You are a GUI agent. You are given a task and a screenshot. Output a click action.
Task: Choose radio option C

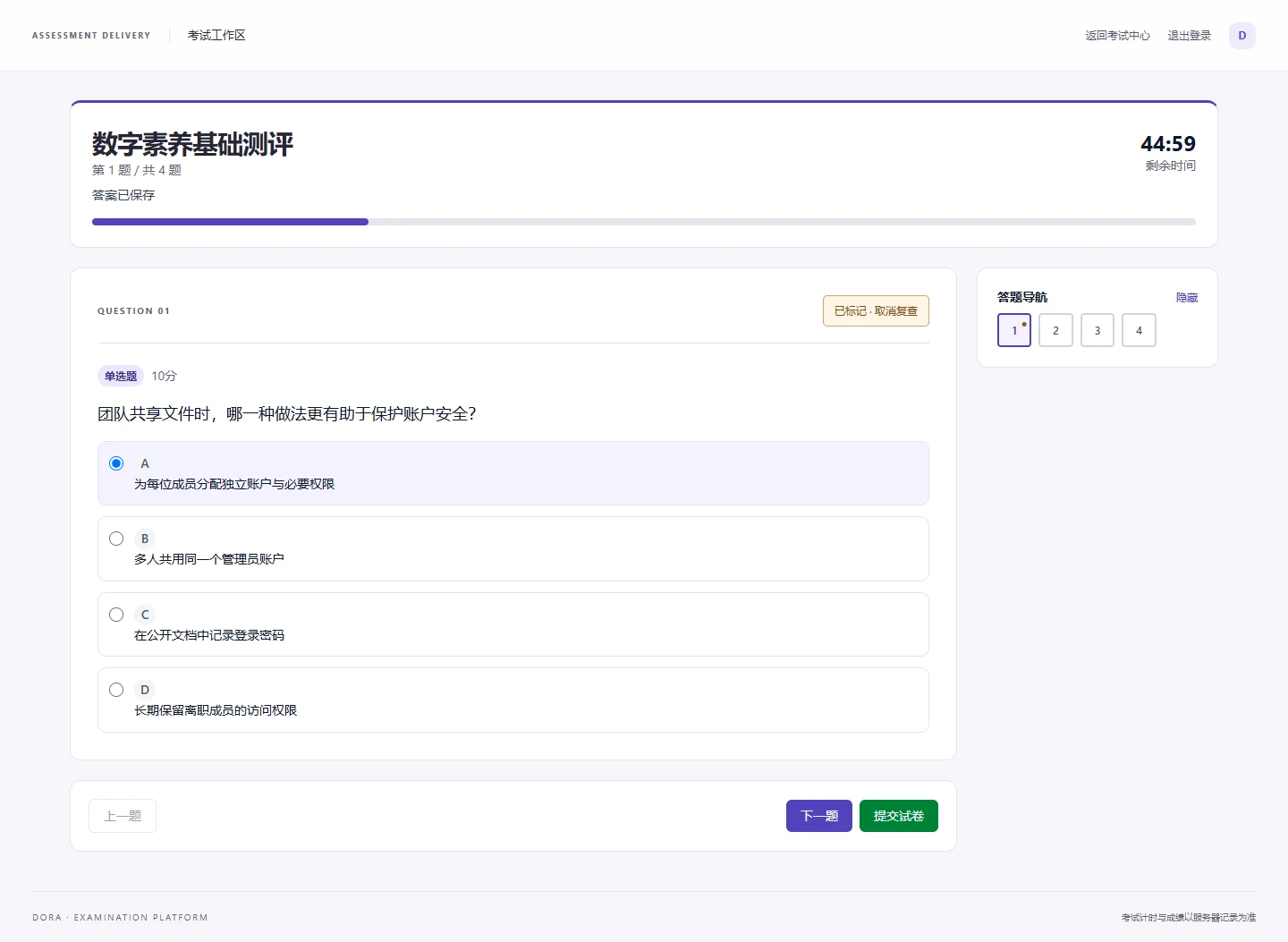click(x=116, y=615)
